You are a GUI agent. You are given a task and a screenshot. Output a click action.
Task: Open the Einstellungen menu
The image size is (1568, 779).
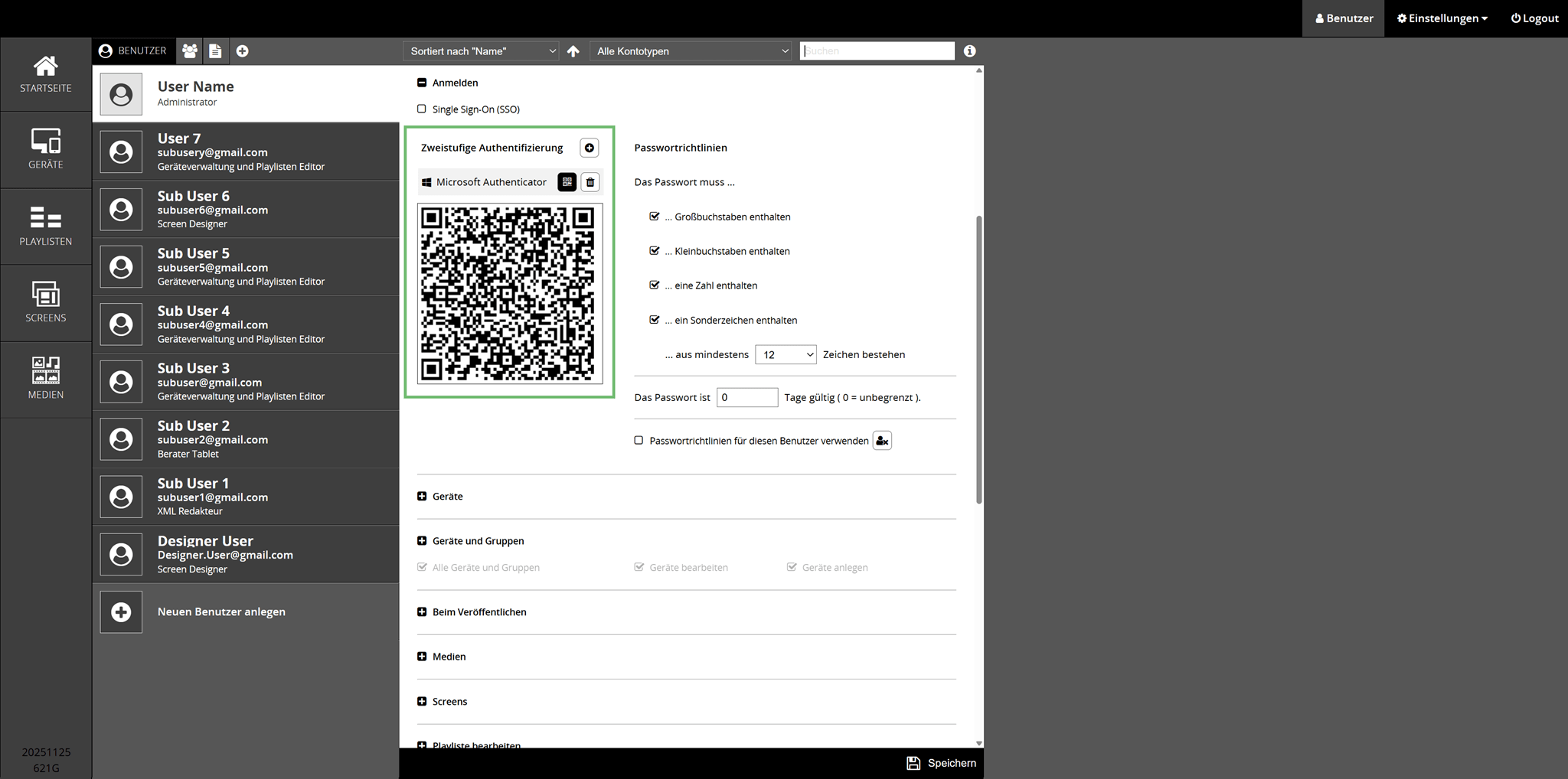(1442, 18)
